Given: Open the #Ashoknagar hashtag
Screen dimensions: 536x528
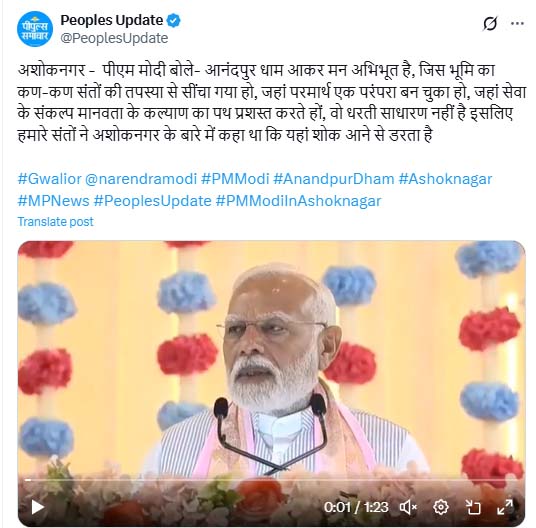Looking at the screenshot, I should click(445, 179).
